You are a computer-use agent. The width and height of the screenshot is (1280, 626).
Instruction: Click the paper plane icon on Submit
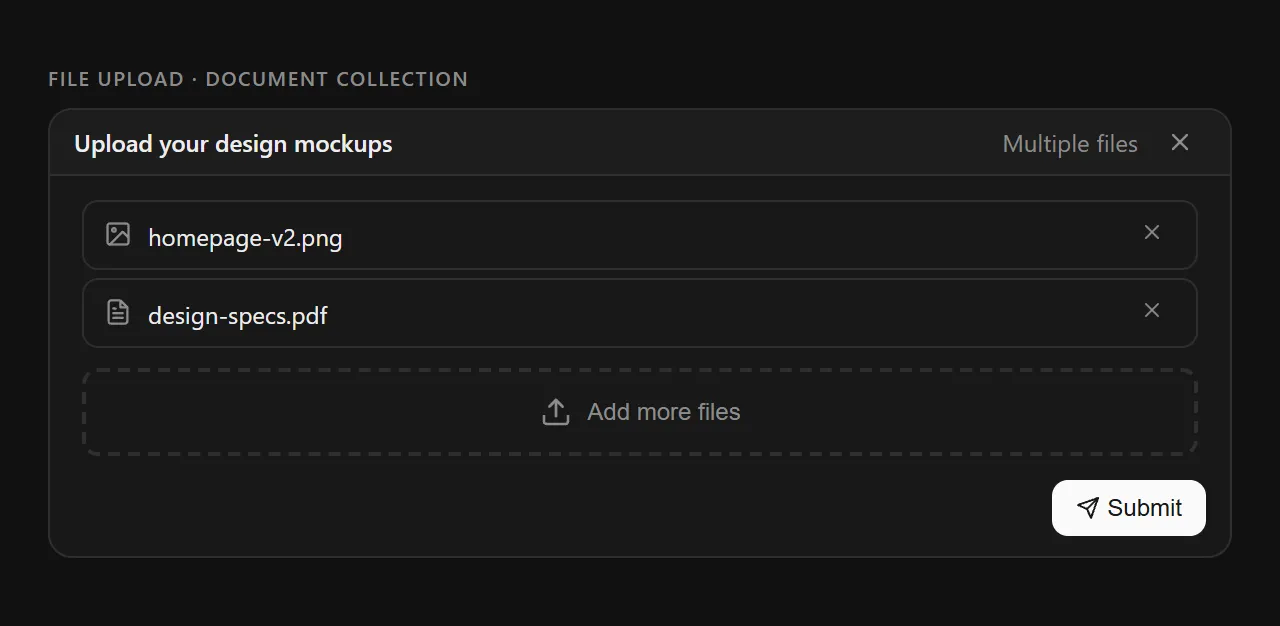1087,508
